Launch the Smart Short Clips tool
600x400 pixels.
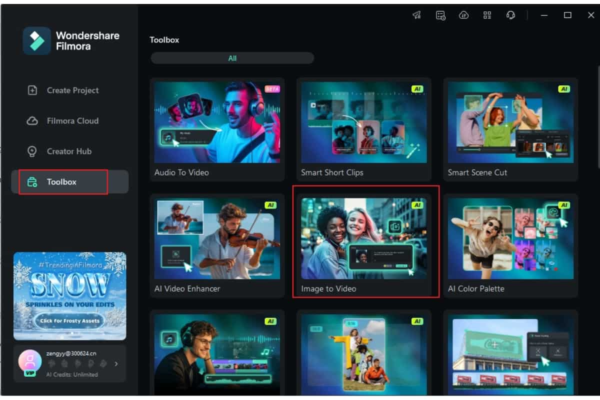[x=365, y=127]
